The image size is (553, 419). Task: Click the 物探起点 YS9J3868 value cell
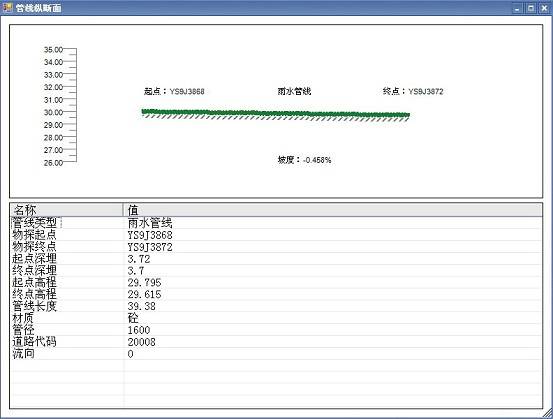333,235
